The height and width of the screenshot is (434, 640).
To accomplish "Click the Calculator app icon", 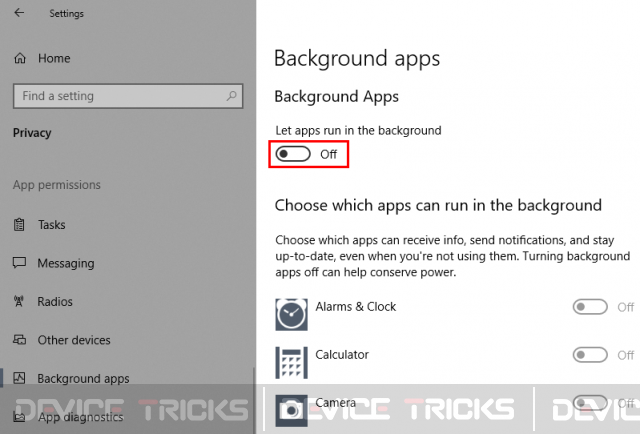I will tap(291, 363).
